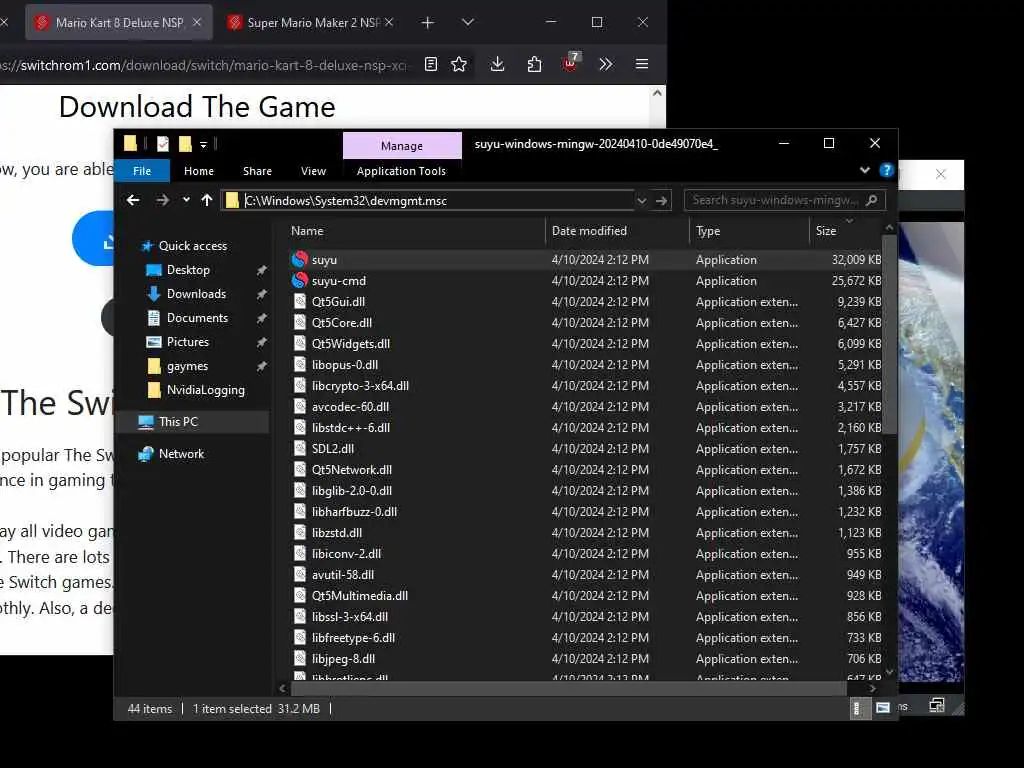
Task: Select the SDL2.dll file
Action: 332,449
